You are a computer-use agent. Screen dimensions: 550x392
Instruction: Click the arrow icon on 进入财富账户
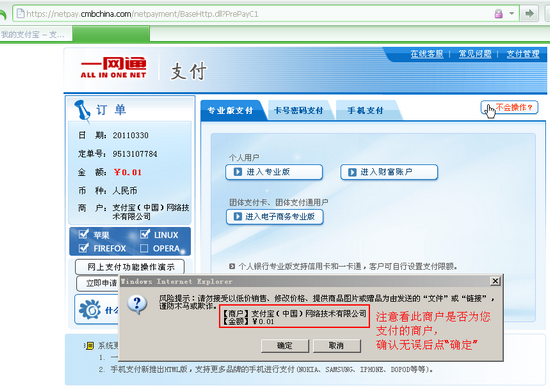[352, 172]
